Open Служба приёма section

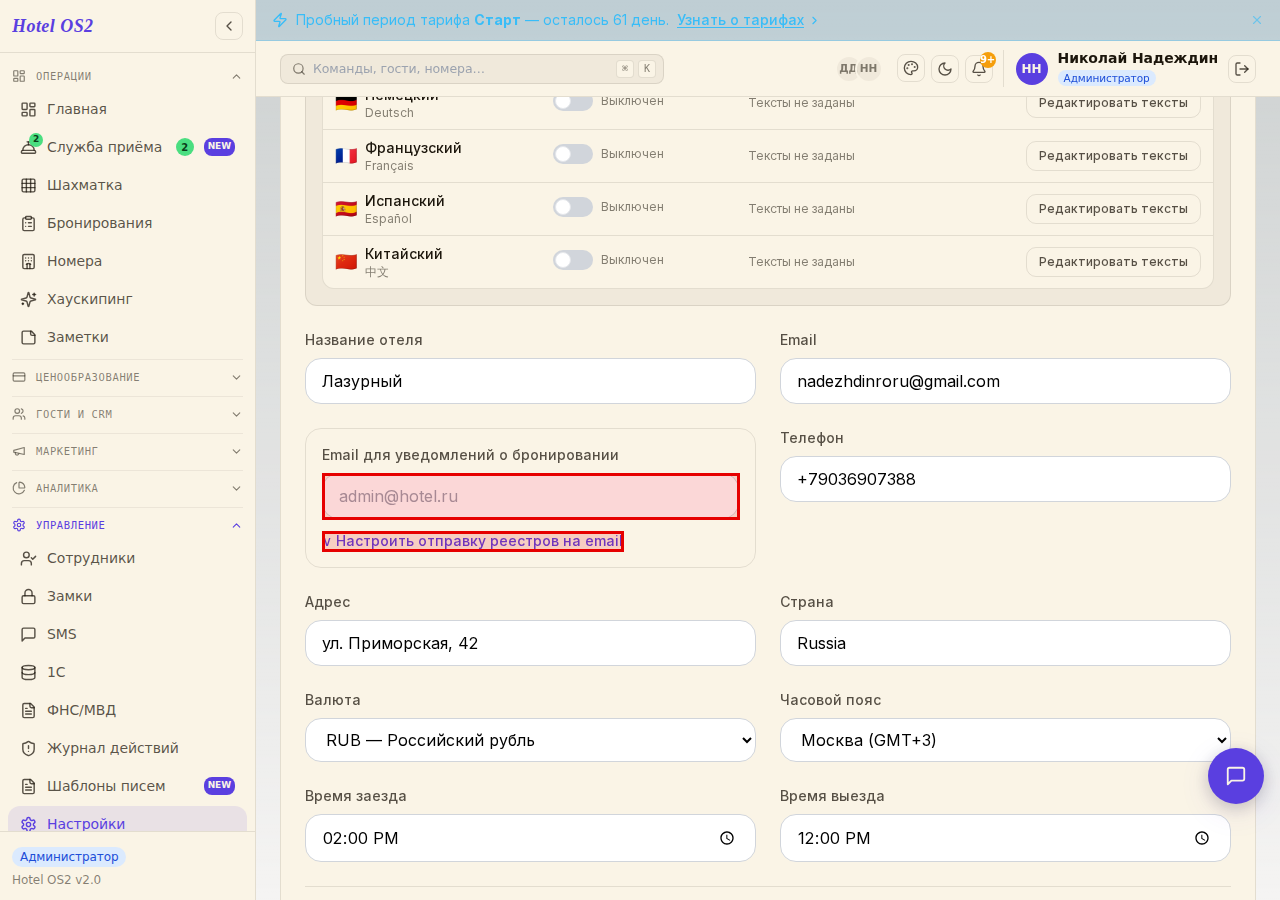127,147
